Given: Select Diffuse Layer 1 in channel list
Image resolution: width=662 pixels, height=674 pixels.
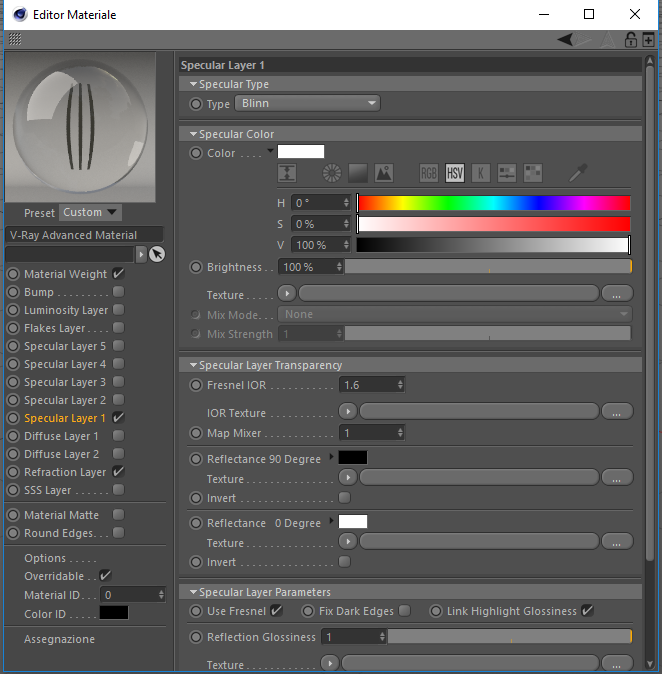Looking at the screenshot, I should [x=61, y=436].
